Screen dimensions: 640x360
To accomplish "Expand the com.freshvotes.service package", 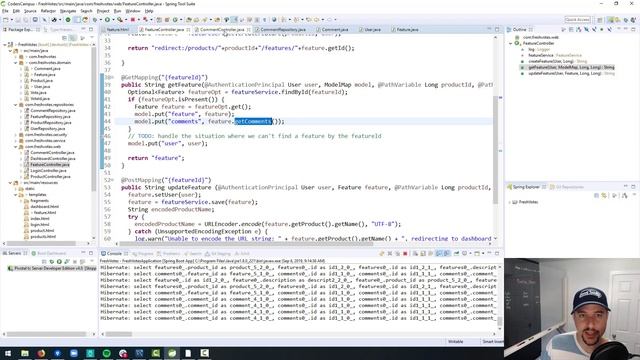I will click(16, 140).
